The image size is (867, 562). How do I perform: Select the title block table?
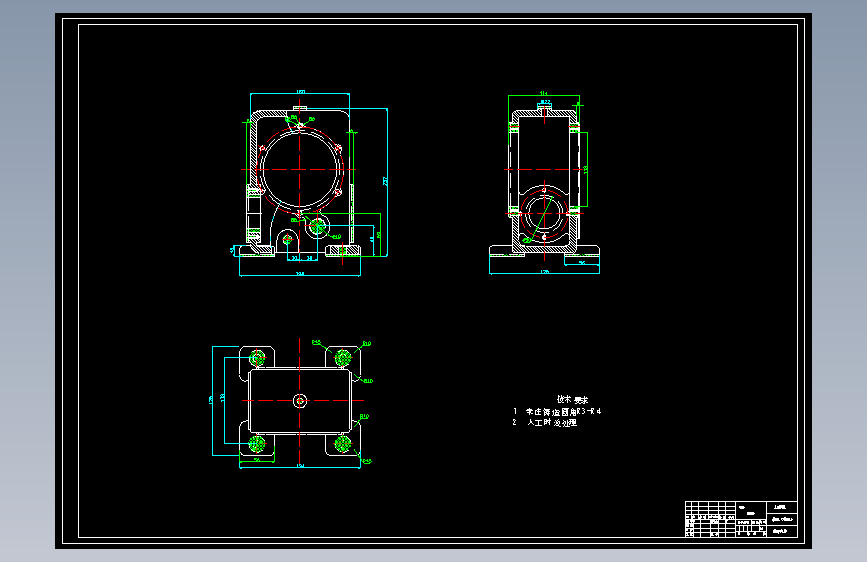coord(741,519)
